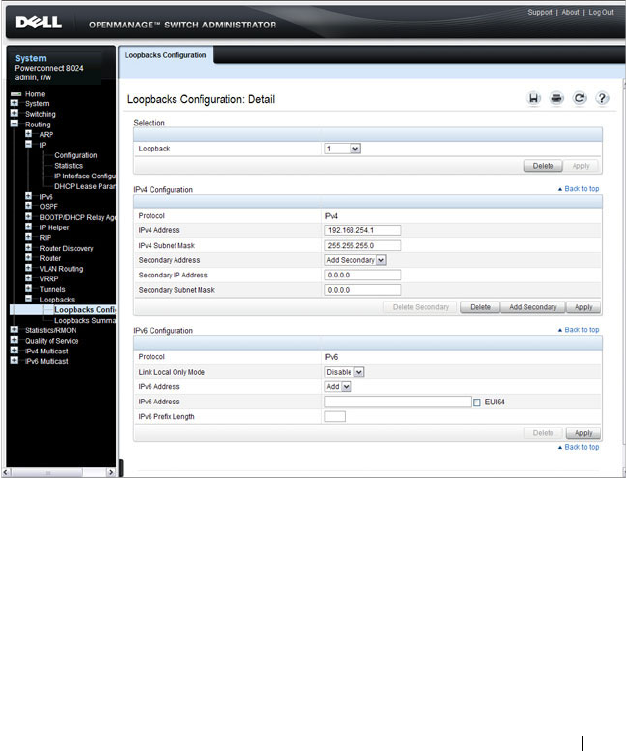Screen dimensions: 641x751
Task: Click Apply in IPv6 Configuration
Action: pos(584,433)
